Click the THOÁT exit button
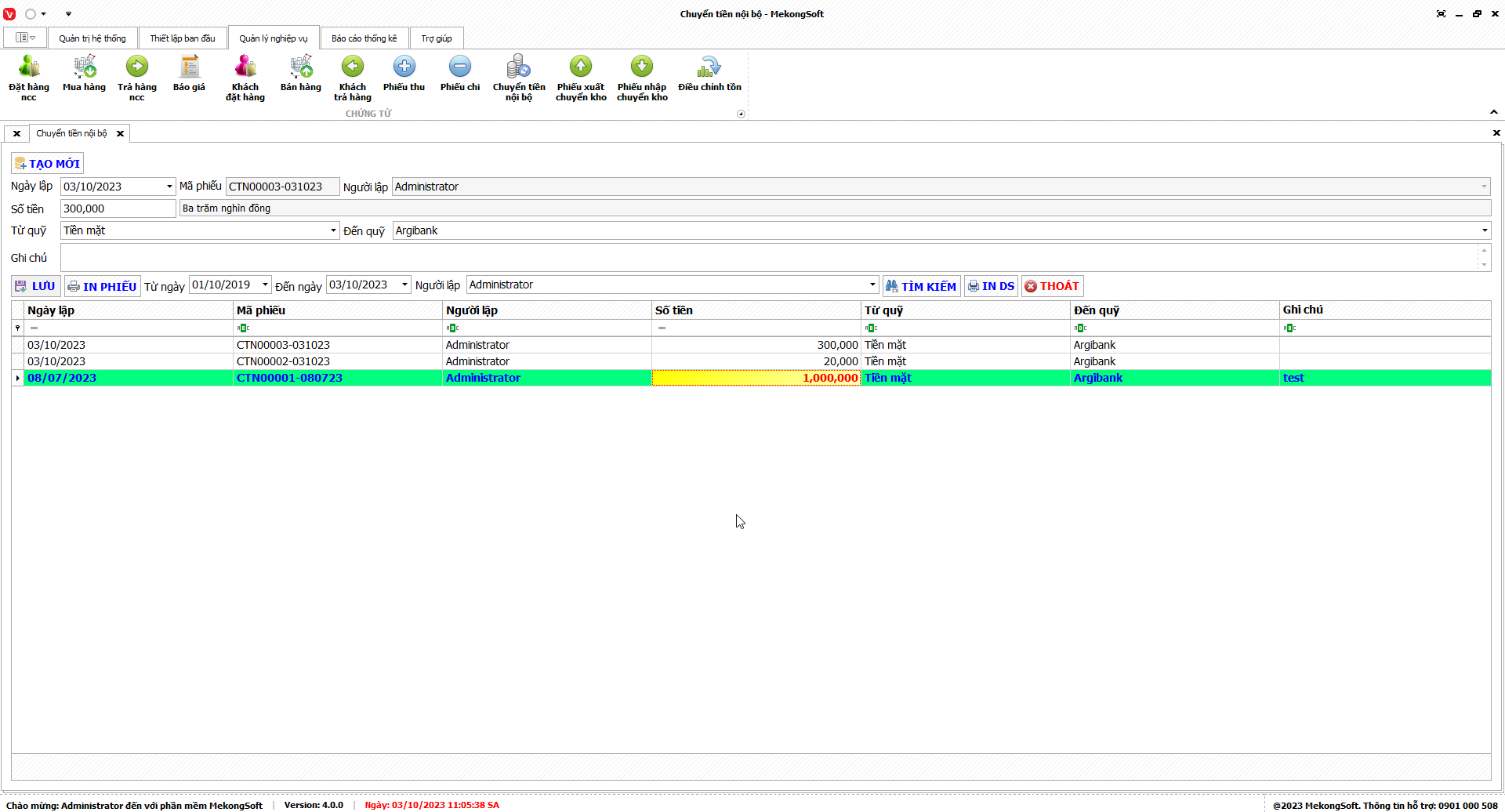Image resolution: width=1505 pixels, height=812 pixels. [1052, 286]
